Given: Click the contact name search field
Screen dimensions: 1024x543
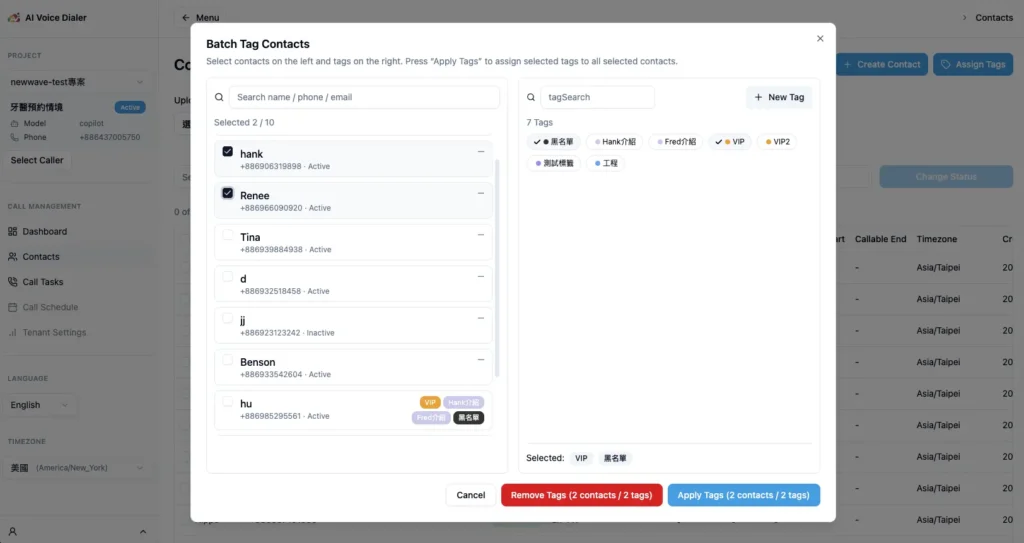Looking at the screenshot, I should [365, 98].
